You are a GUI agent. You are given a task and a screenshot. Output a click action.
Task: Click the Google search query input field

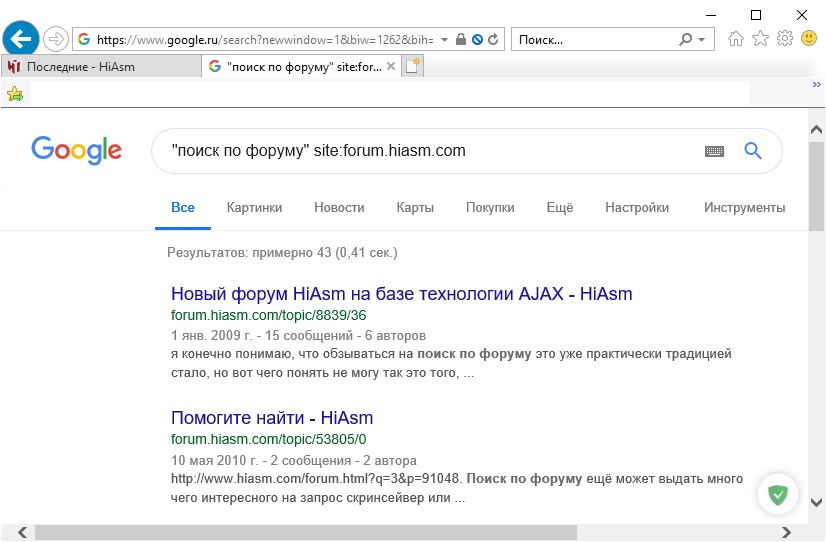point(430,151)
